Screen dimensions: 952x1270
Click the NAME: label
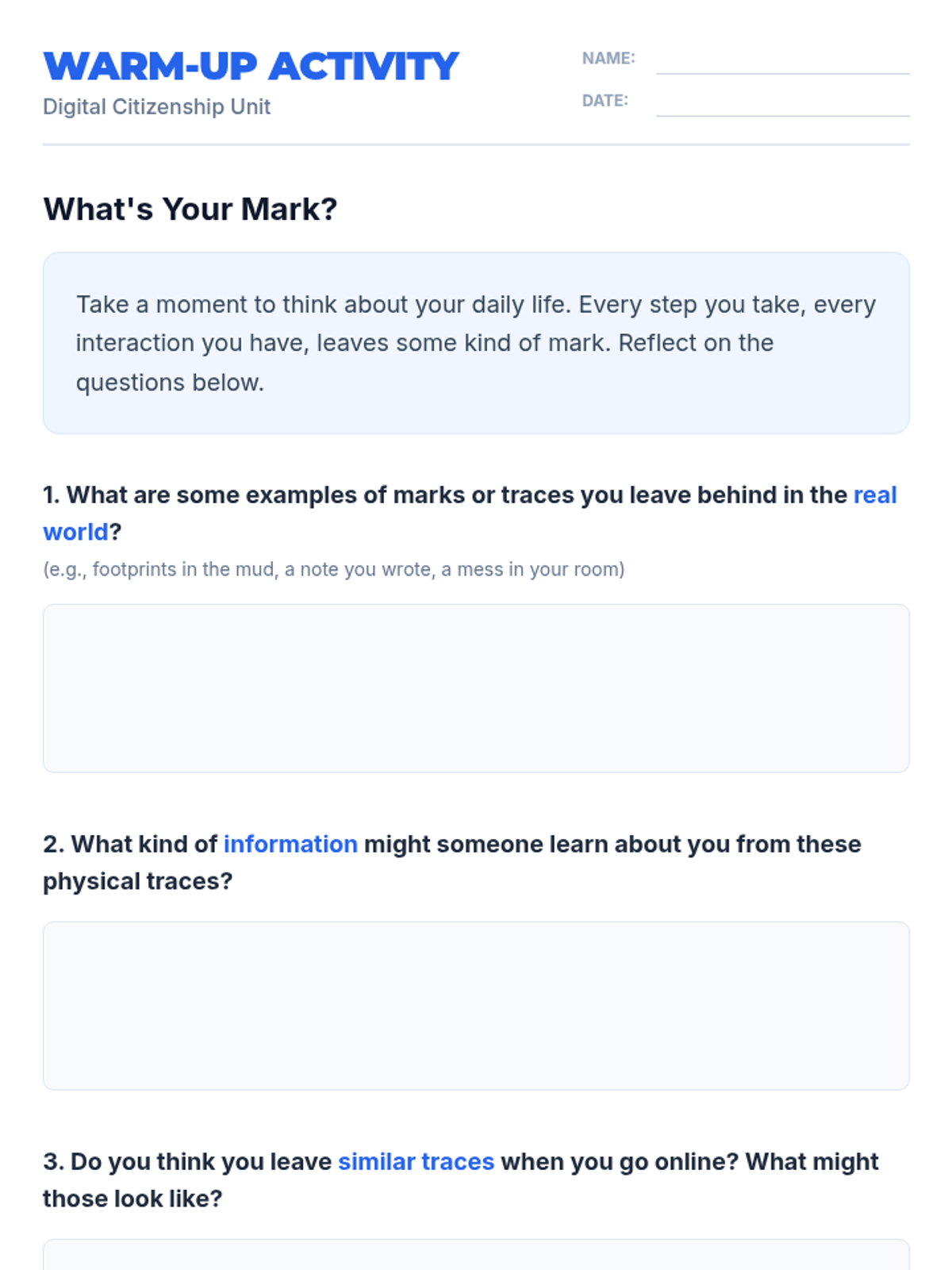point(608,58)
